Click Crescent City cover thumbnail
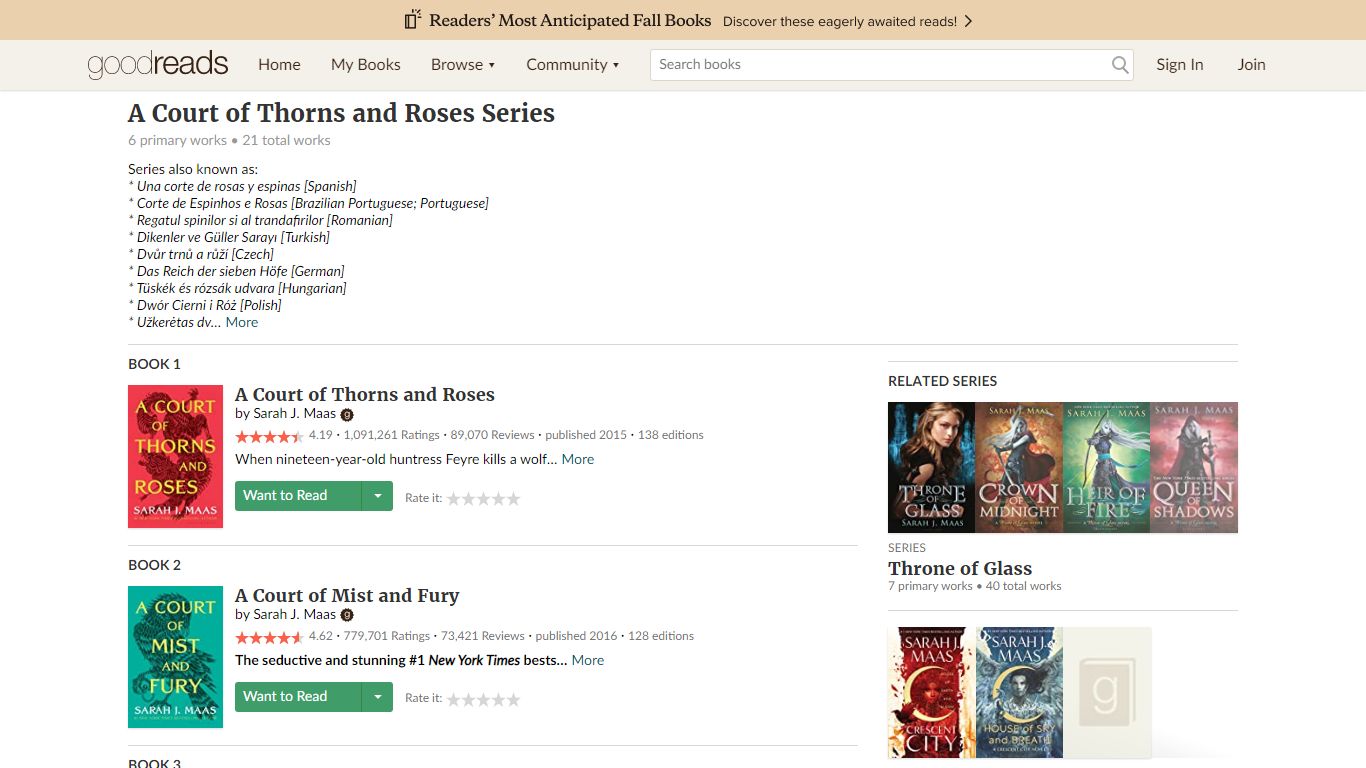This screenshot has width=1366, height=768. 931,692
